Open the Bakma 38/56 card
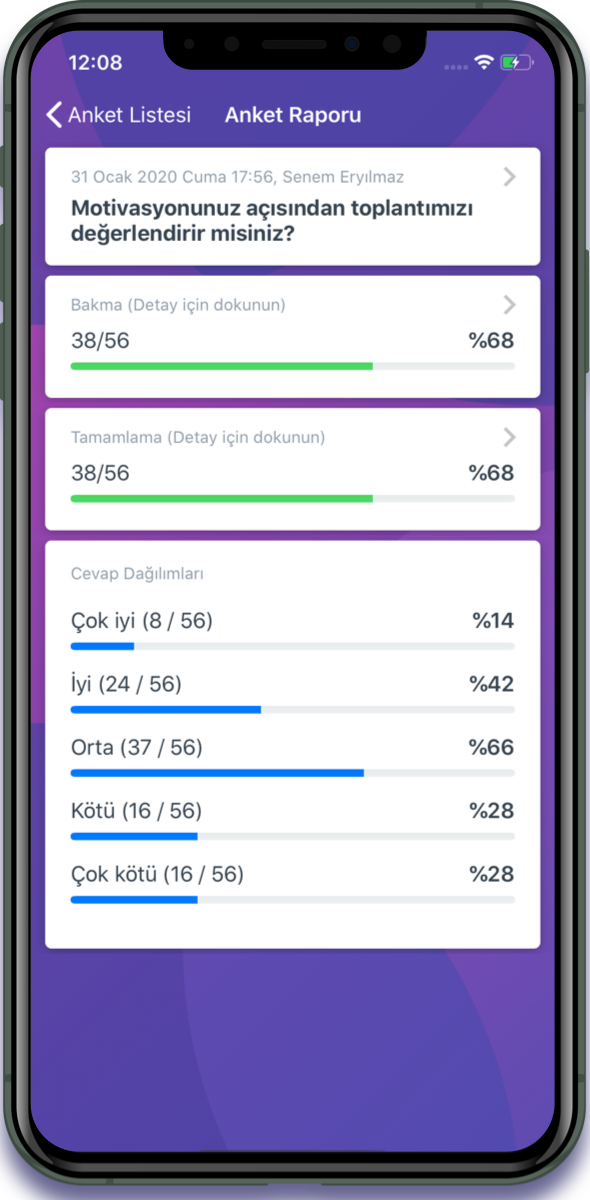The width and height of the screenshot is (590, 1200). [293, 337]
